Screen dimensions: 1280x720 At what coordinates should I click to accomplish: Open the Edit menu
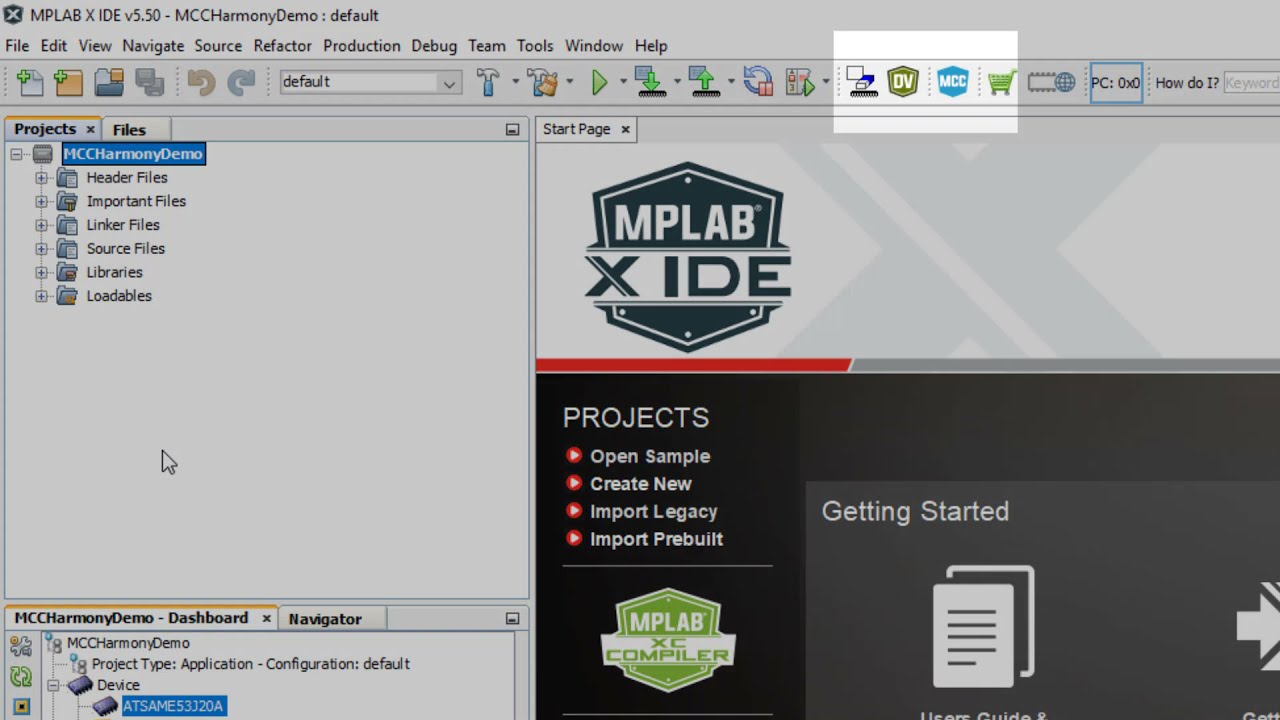click(54, 46)
